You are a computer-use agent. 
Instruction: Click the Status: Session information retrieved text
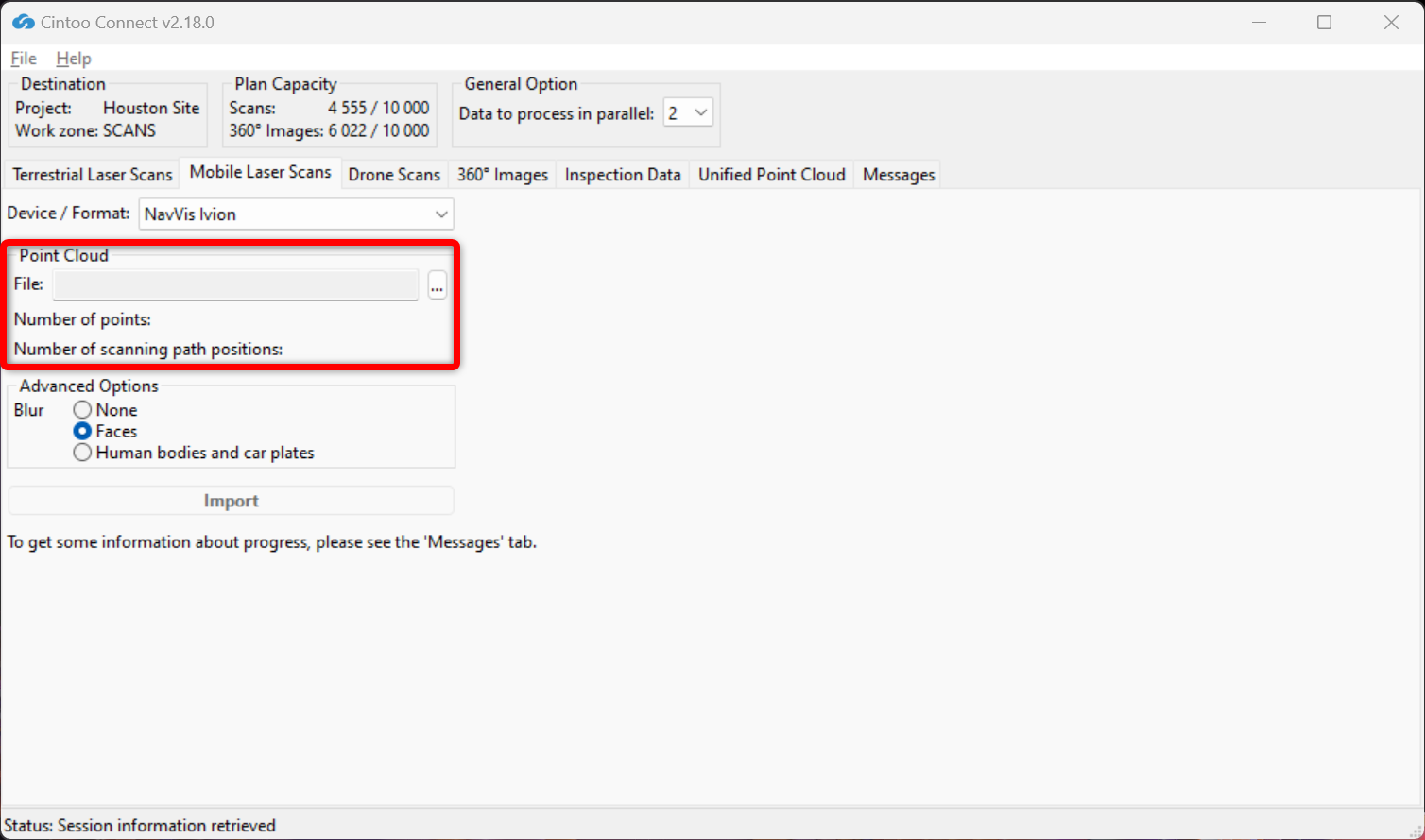[140, 826]
